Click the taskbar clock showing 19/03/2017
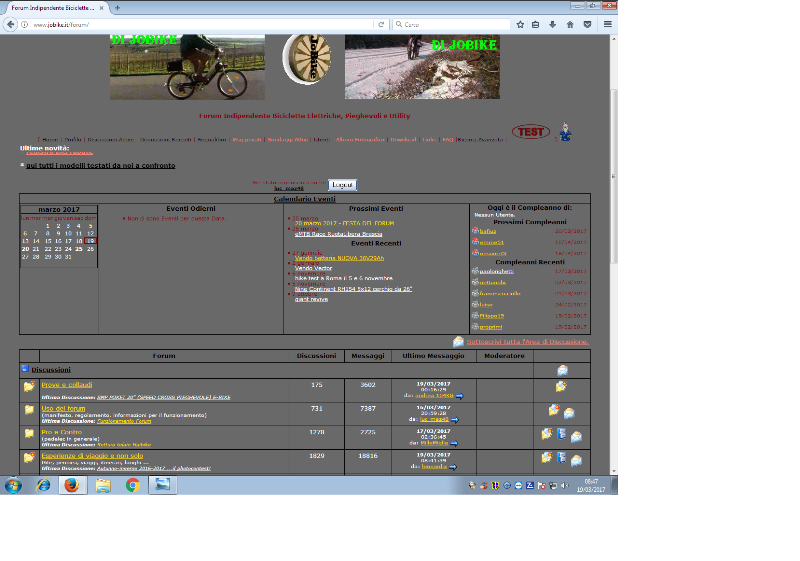The image size is (800, 561). click(x=591, y=486)
